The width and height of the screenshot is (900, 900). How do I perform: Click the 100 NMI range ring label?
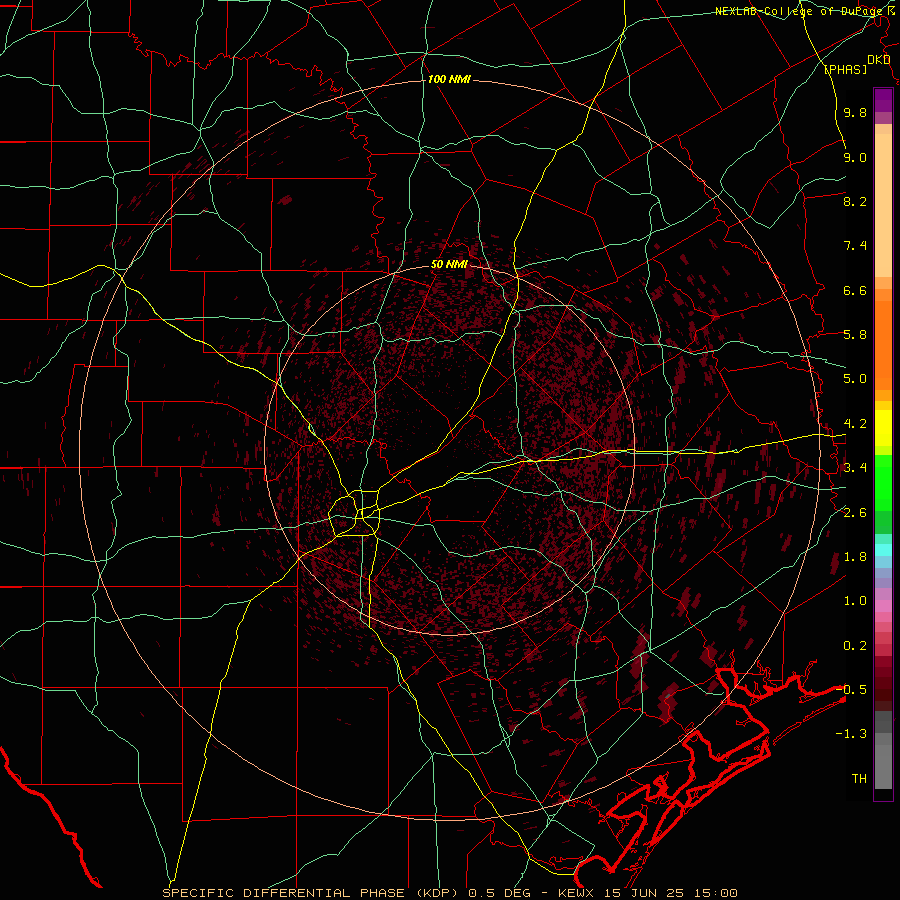point(449,79)
